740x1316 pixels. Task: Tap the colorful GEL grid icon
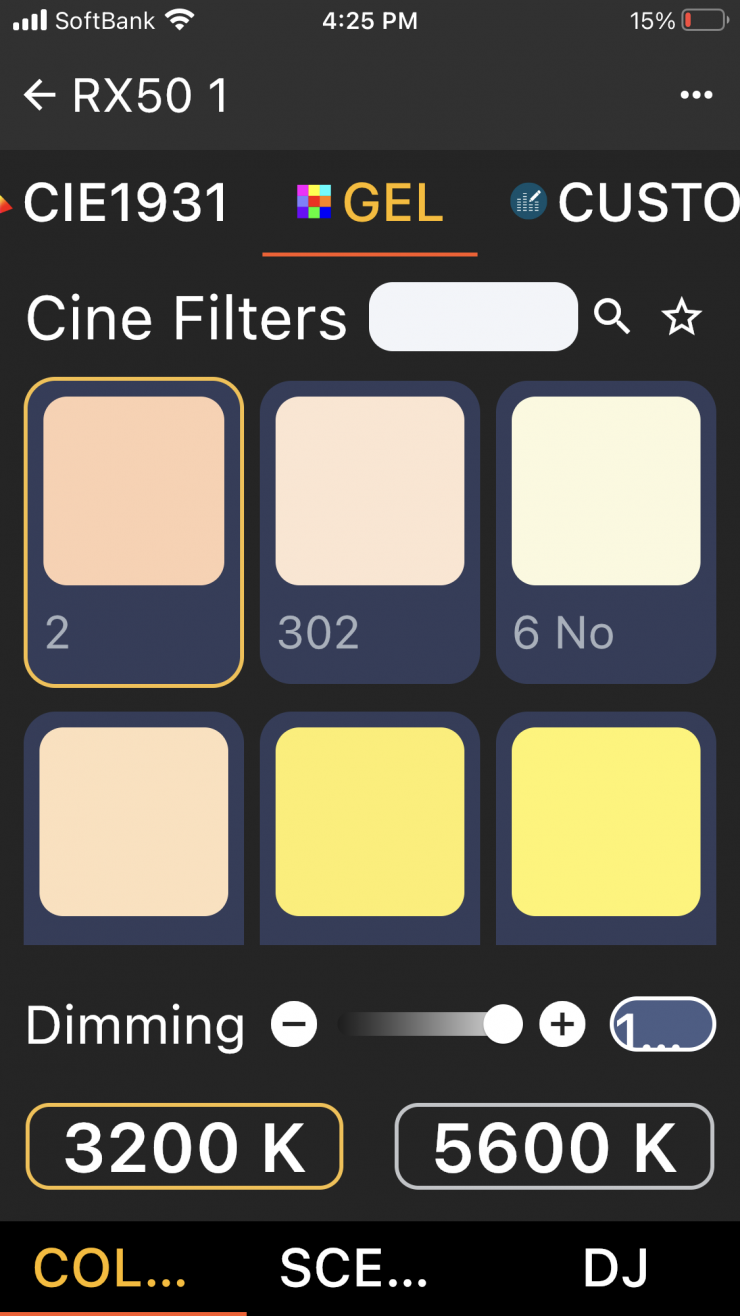point(315,202)
